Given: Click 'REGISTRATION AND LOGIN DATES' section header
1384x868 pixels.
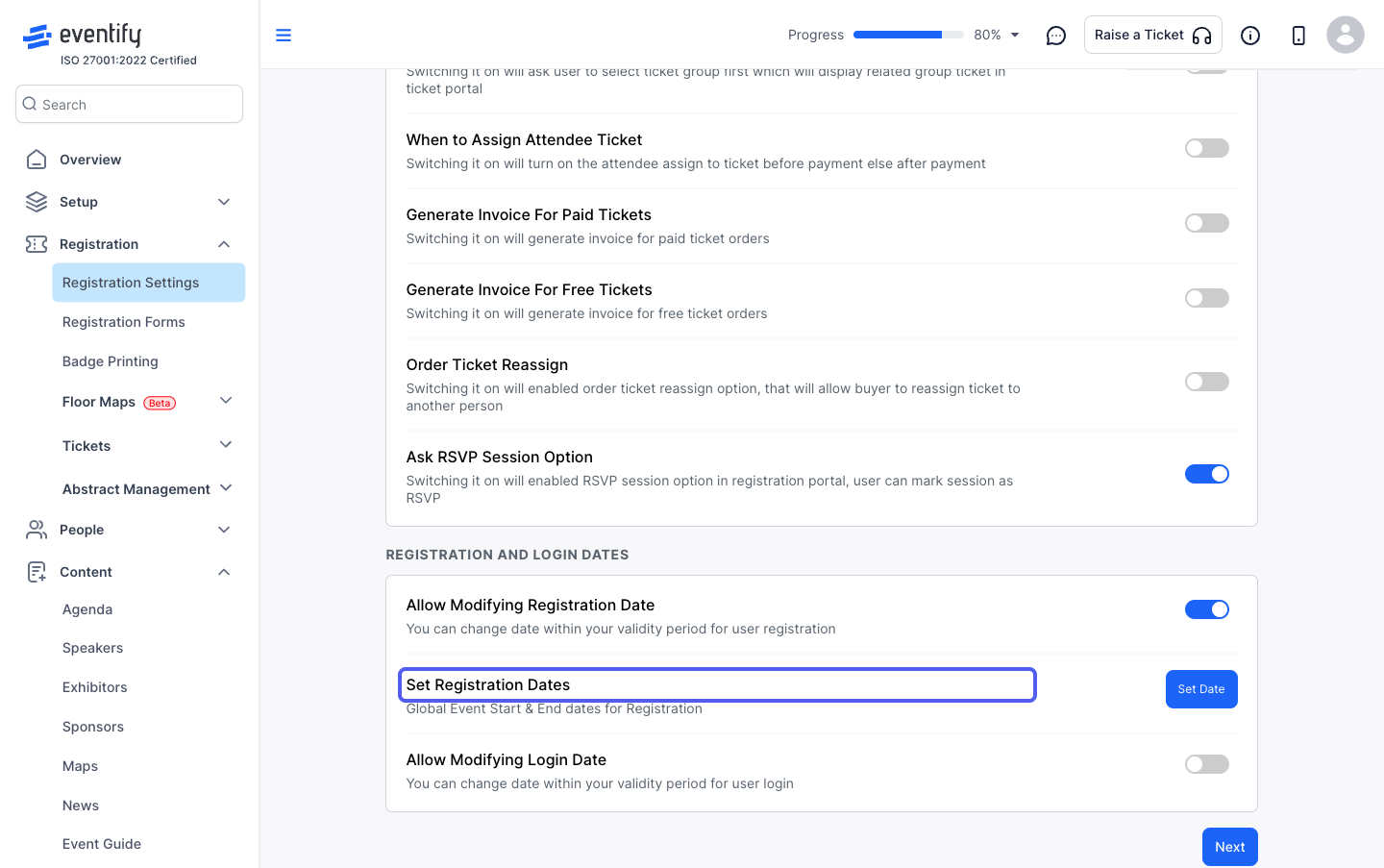Looking at the screenshot, I should click(x=507, y=555).
